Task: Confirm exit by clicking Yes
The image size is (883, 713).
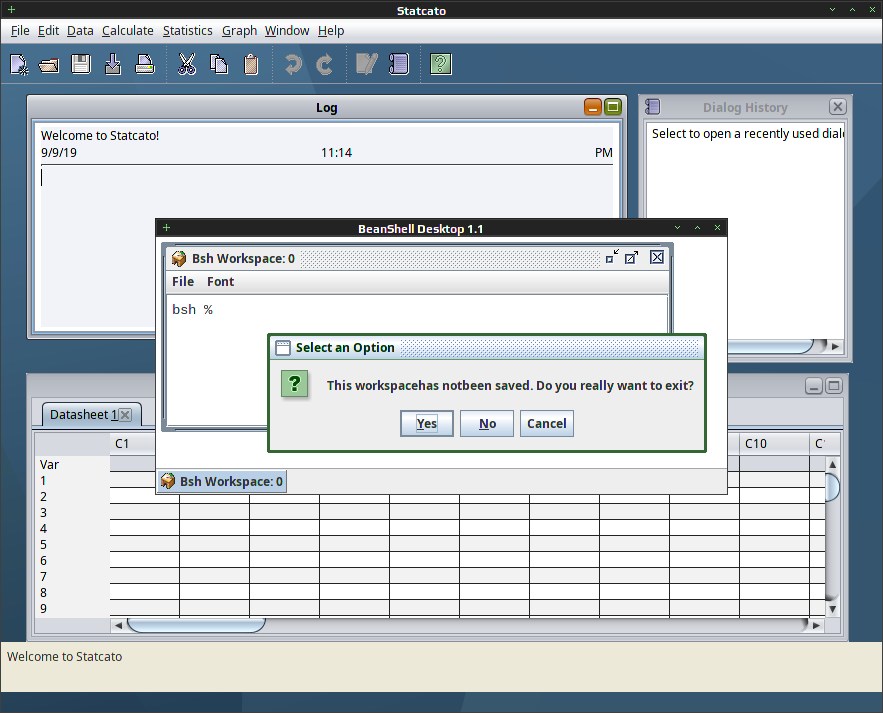Action: [427, 424]
